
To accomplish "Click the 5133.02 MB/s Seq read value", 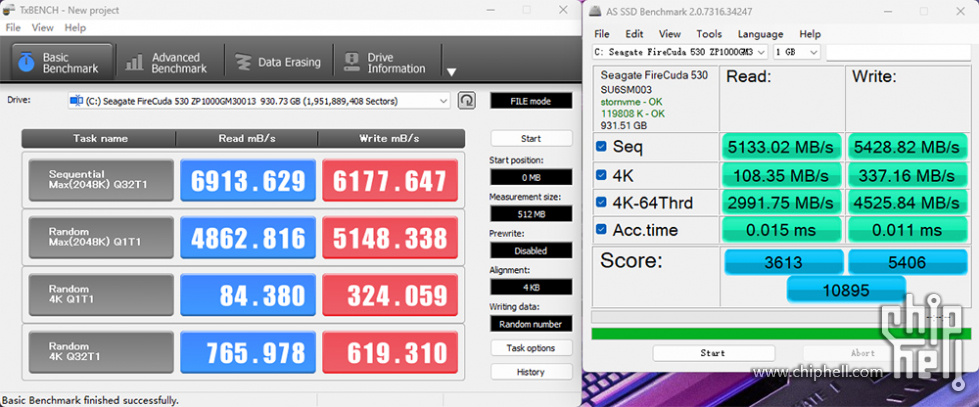I will (782, 147).
